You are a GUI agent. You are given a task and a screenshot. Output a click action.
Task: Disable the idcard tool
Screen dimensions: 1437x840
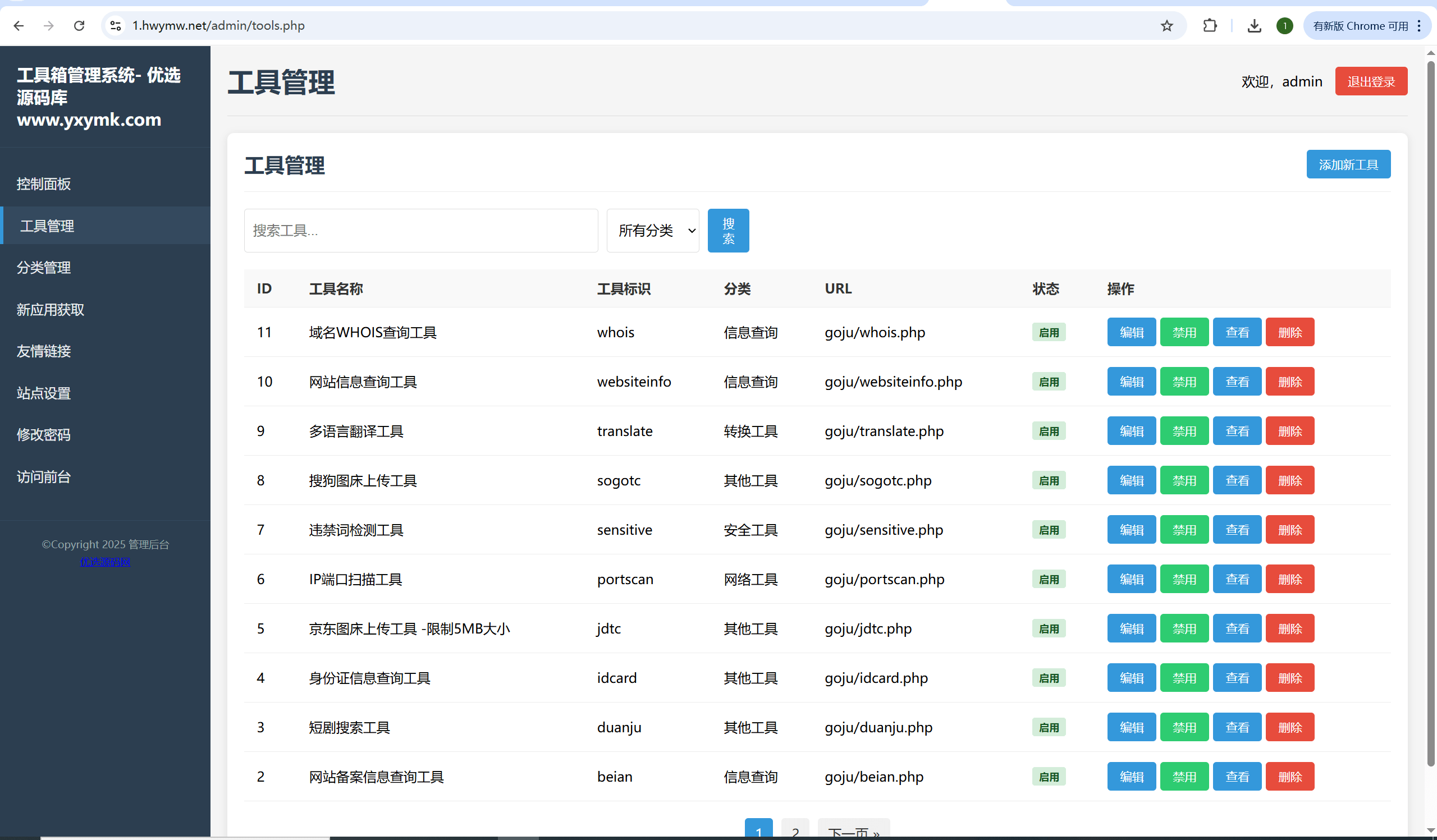1184,678
